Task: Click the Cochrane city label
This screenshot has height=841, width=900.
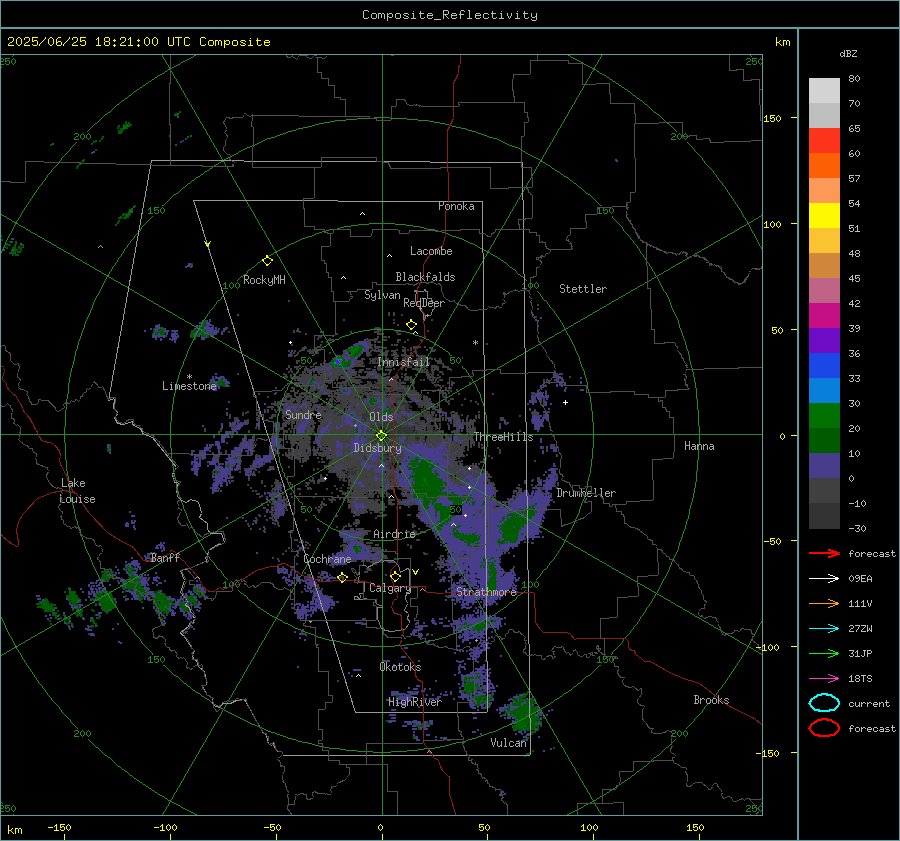Action: [x=327, y=559]
